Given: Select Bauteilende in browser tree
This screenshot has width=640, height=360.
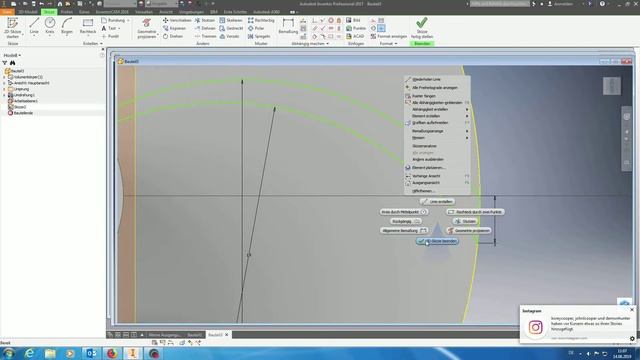Looking at the screenshot, I should pyautogui.click(x=20, y=113).
